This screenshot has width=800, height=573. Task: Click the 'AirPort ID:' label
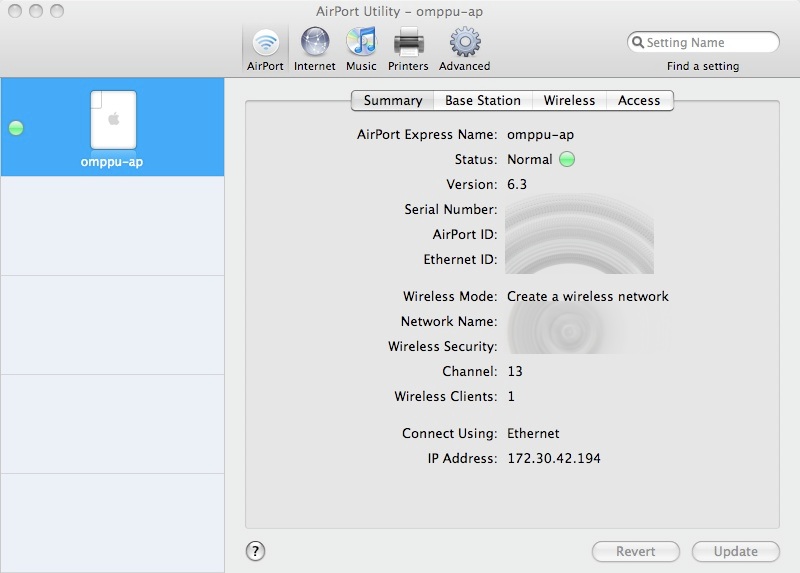tap(465, 234)
